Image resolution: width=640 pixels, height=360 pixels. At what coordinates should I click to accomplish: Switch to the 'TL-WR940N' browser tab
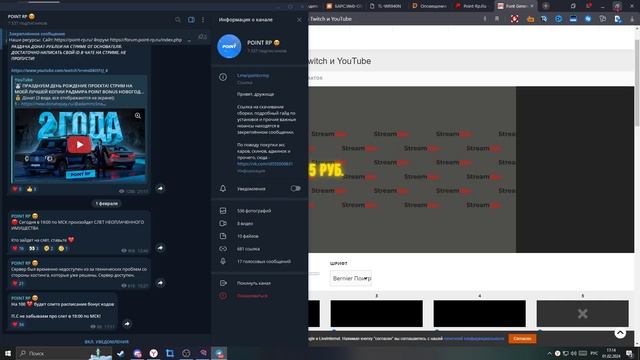386,6
